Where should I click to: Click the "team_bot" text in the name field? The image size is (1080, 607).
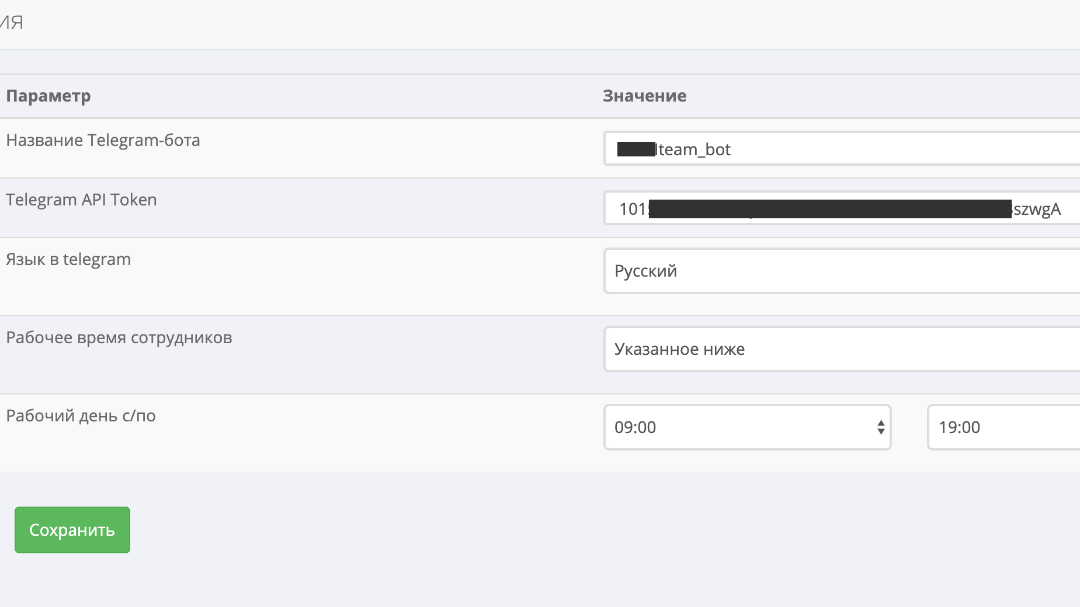click(x=694, y=150)
